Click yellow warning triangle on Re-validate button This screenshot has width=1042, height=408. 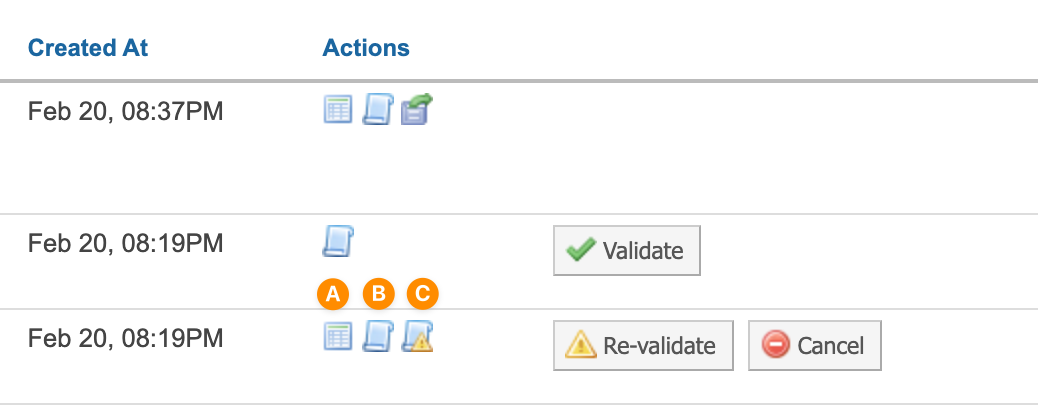click(581, 346)
